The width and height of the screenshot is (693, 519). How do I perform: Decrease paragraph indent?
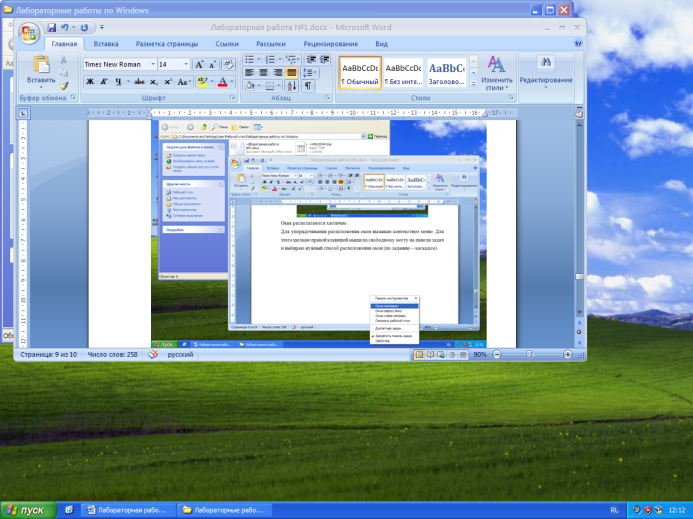tap(311, 59)
